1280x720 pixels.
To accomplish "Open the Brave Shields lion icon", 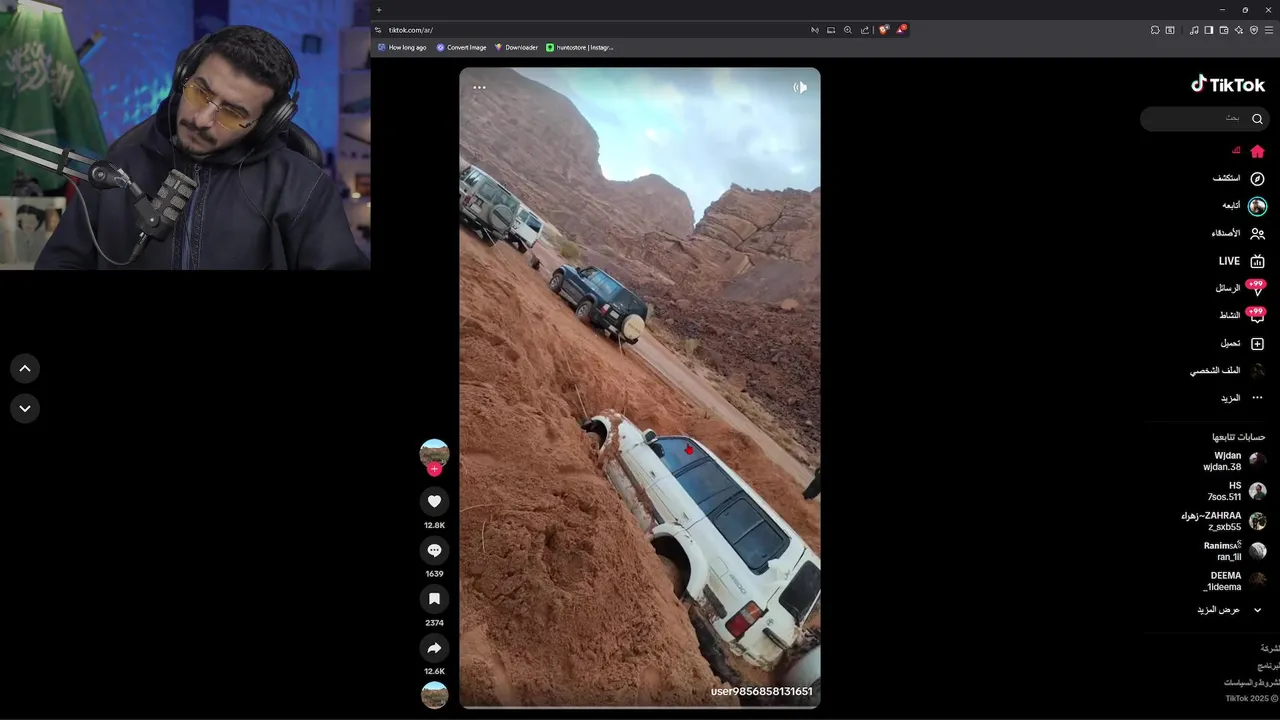I will pos(883,30).
